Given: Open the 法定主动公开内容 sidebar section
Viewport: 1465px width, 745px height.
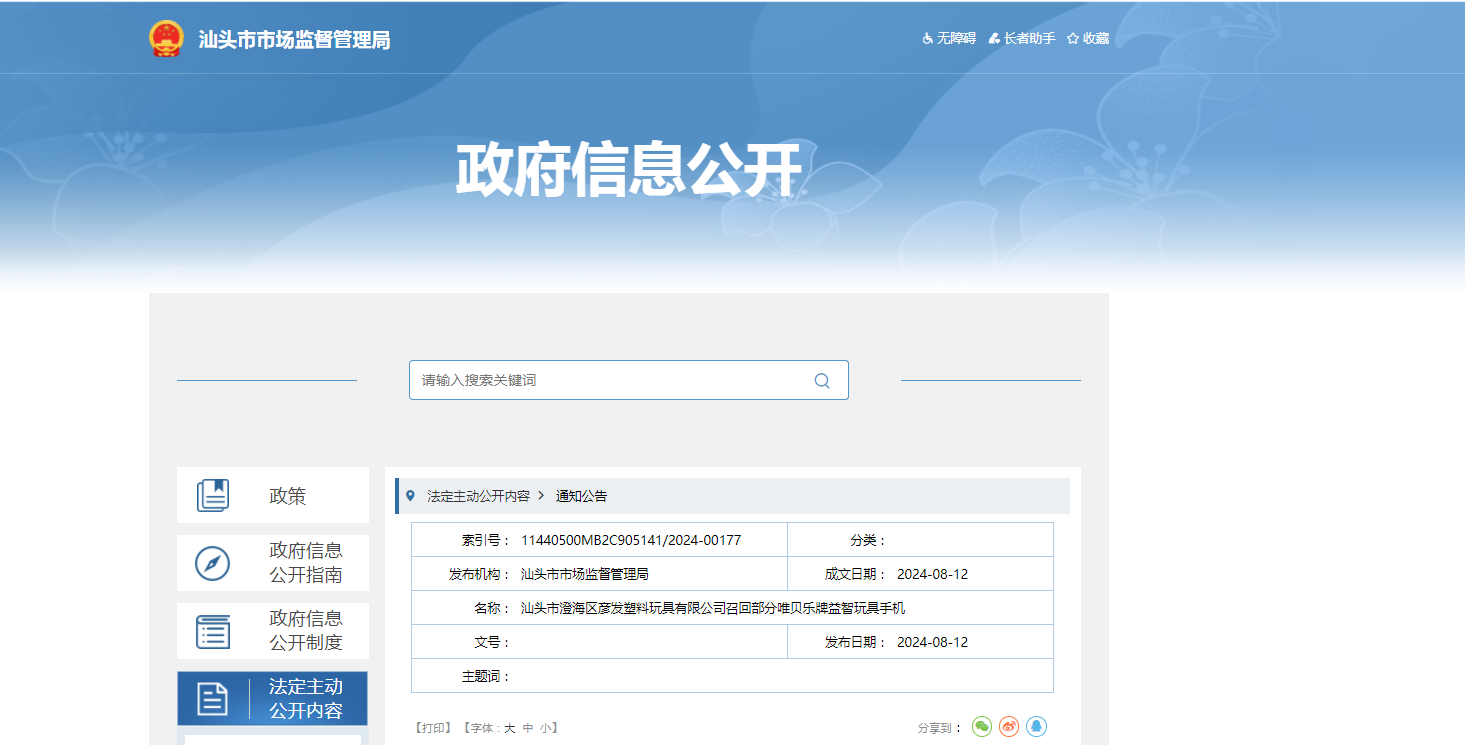Looking at the screenshot, I should pos(305,699).
